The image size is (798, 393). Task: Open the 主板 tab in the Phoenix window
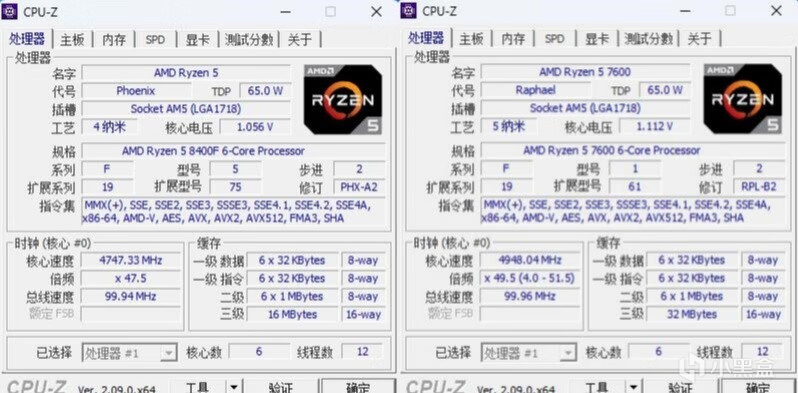pyautogui.click(x=72, y=40)
